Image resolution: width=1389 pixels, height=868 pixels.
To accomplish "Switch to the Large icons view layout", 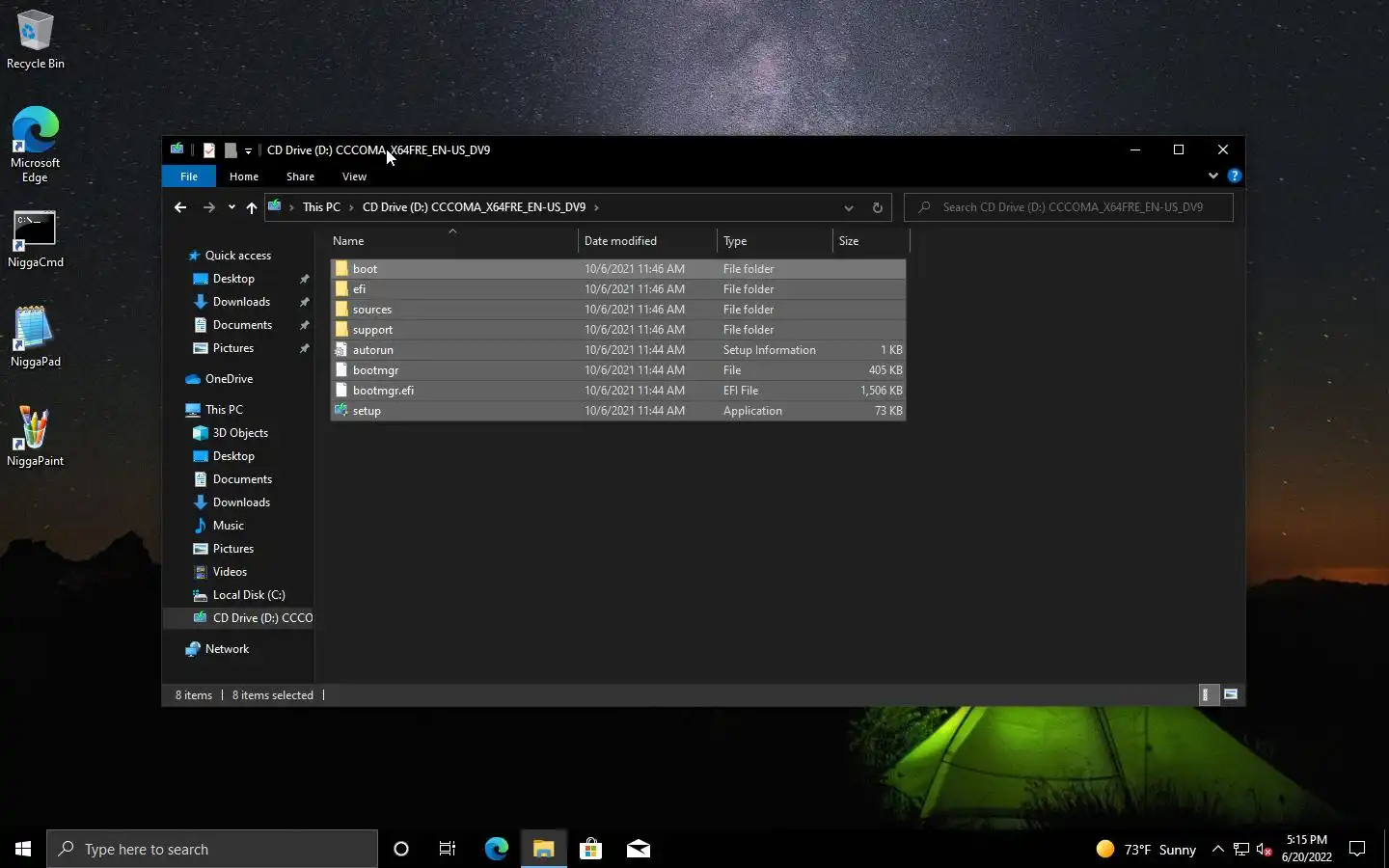I will tap(1231, 694).
